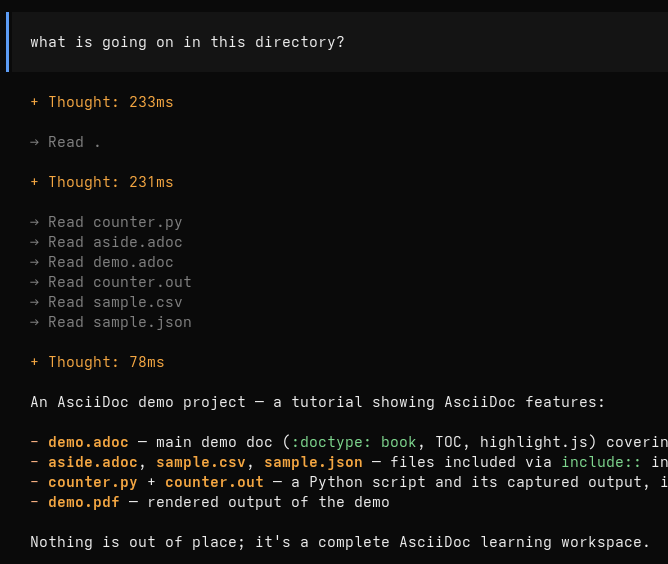
Task: Click 'demo.adoc' in the summary list
Action: (x=88, y=442)
